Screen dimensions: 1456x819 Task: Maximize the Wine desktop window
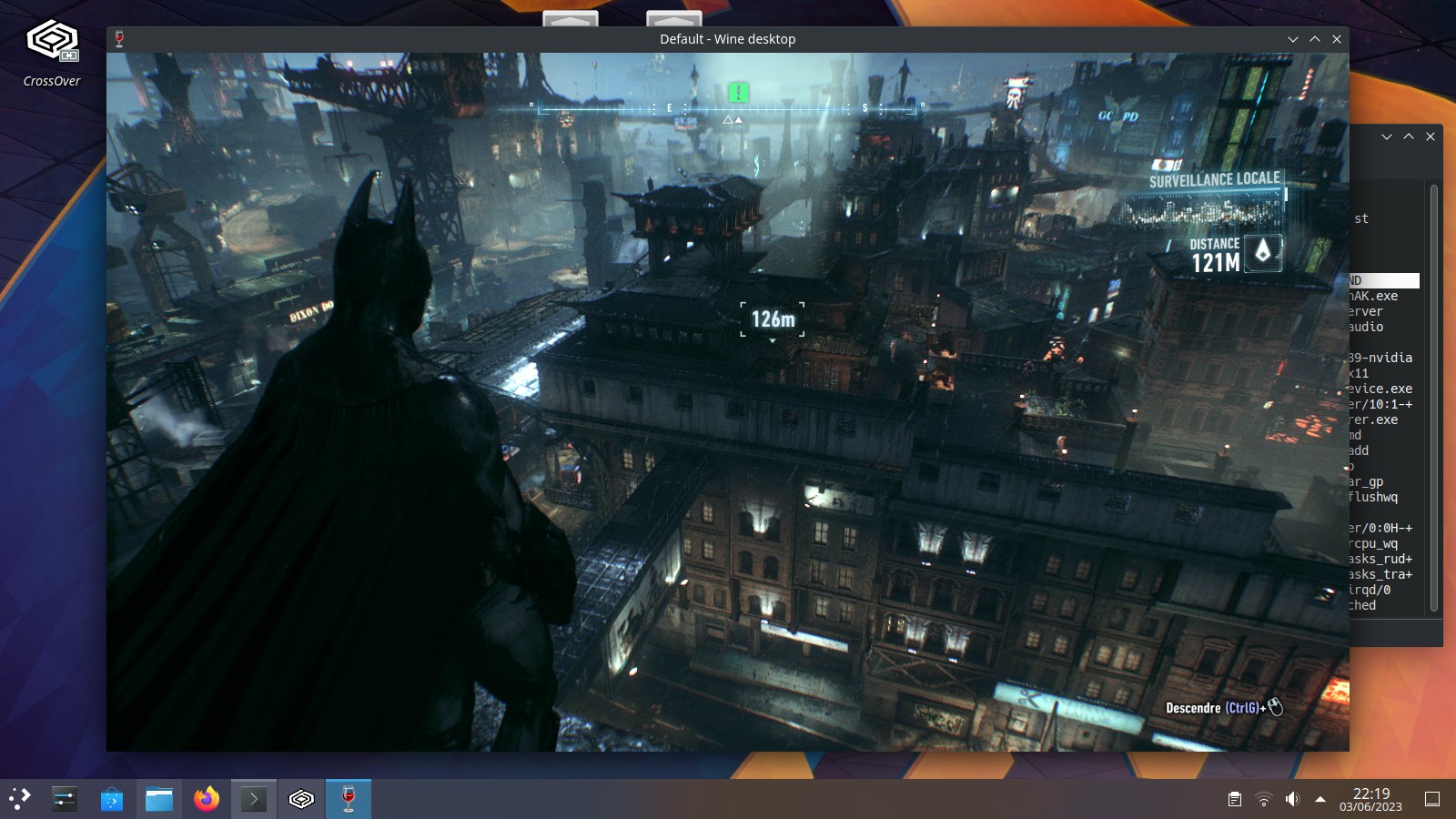coord(1315,39)
